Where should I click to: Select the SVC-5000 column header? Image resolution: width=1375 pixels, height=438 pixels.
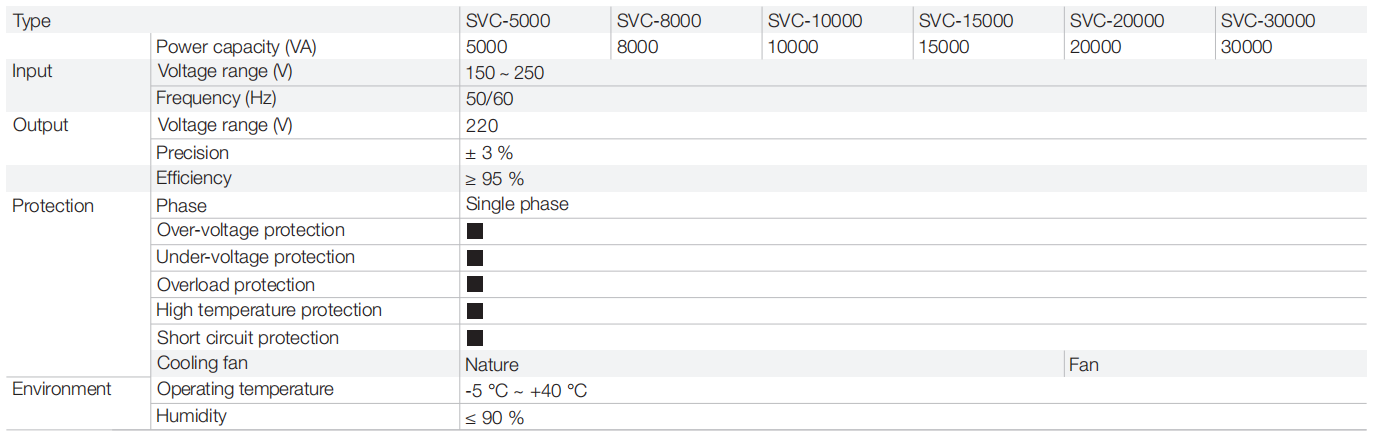click(x=508, y=21)
